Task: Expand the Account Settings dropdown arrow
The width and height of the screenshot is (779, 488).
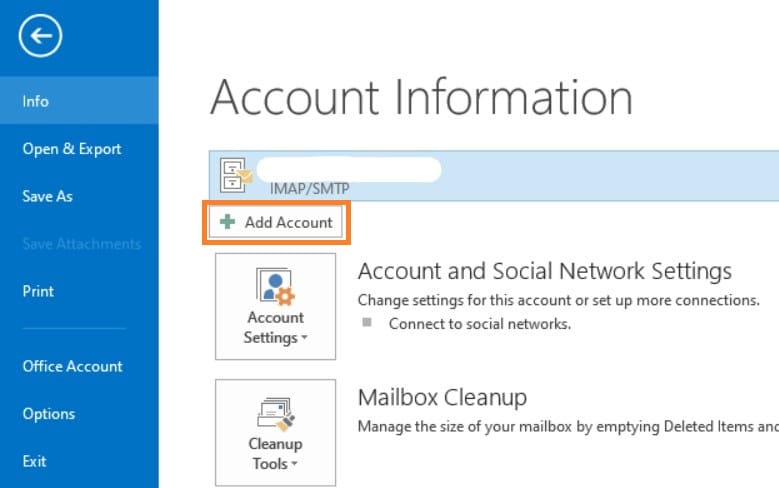Action: 304,339
